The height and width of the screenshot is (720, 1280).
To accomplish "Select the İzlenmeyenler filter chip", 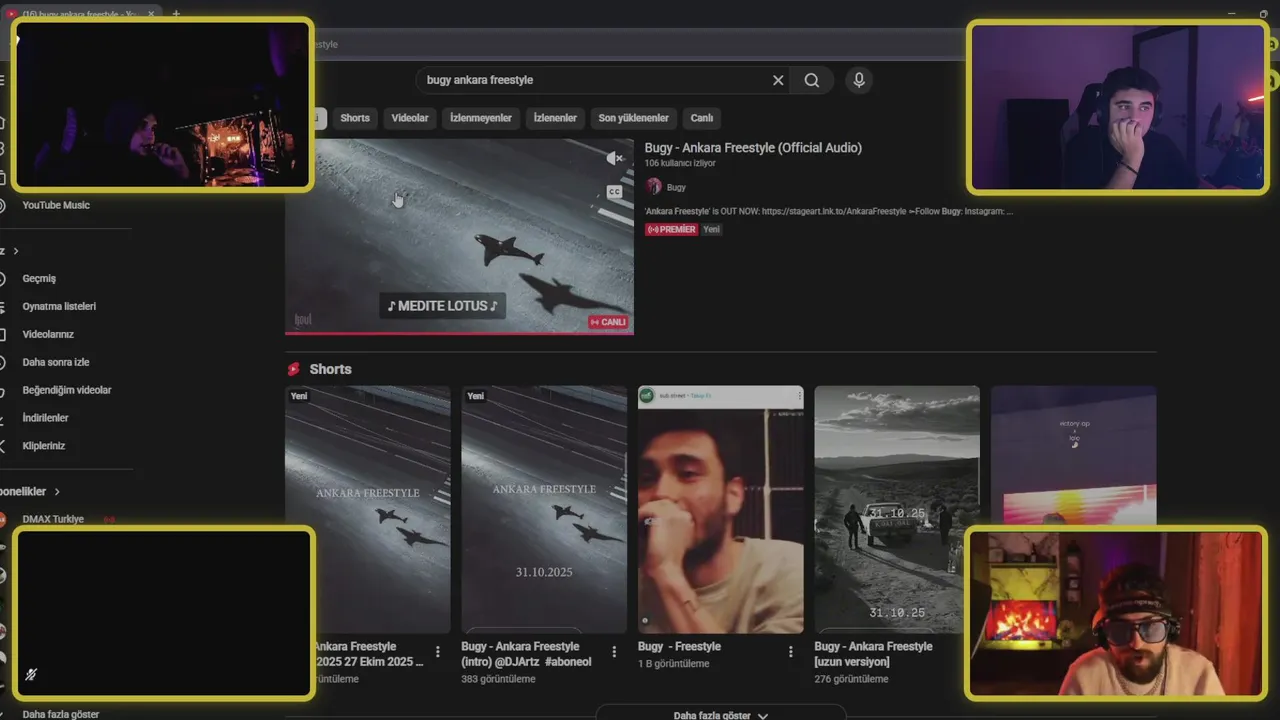I will [481, 118].
